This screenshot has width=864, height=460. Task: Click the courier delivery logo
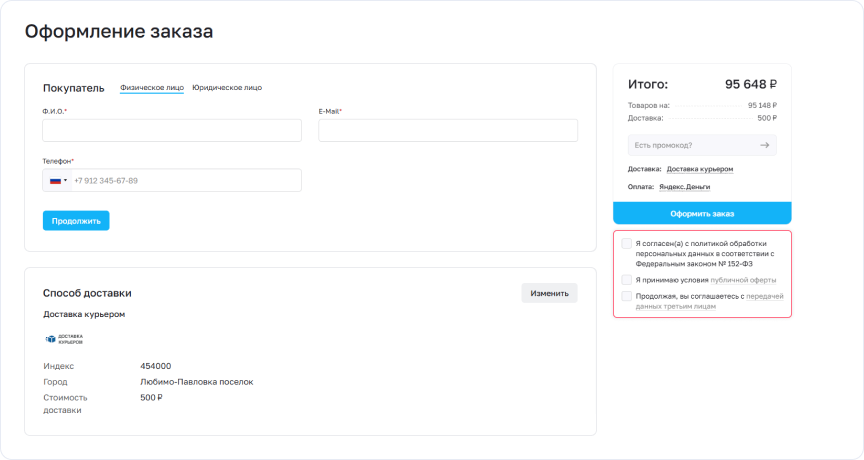pyautogui.click(x=64, y=339)
